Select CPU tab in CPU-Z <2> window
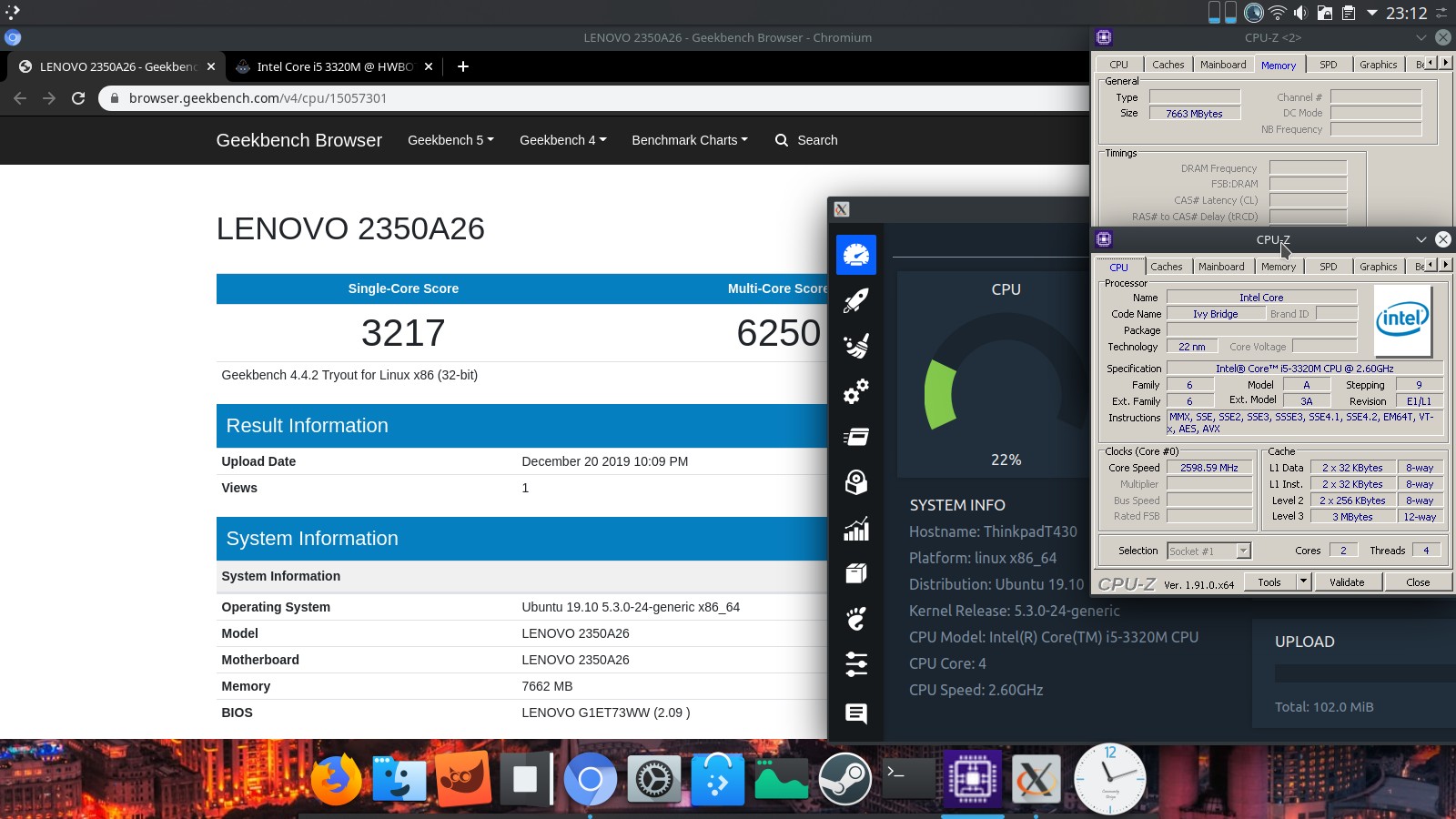 tap(1119, 65)
